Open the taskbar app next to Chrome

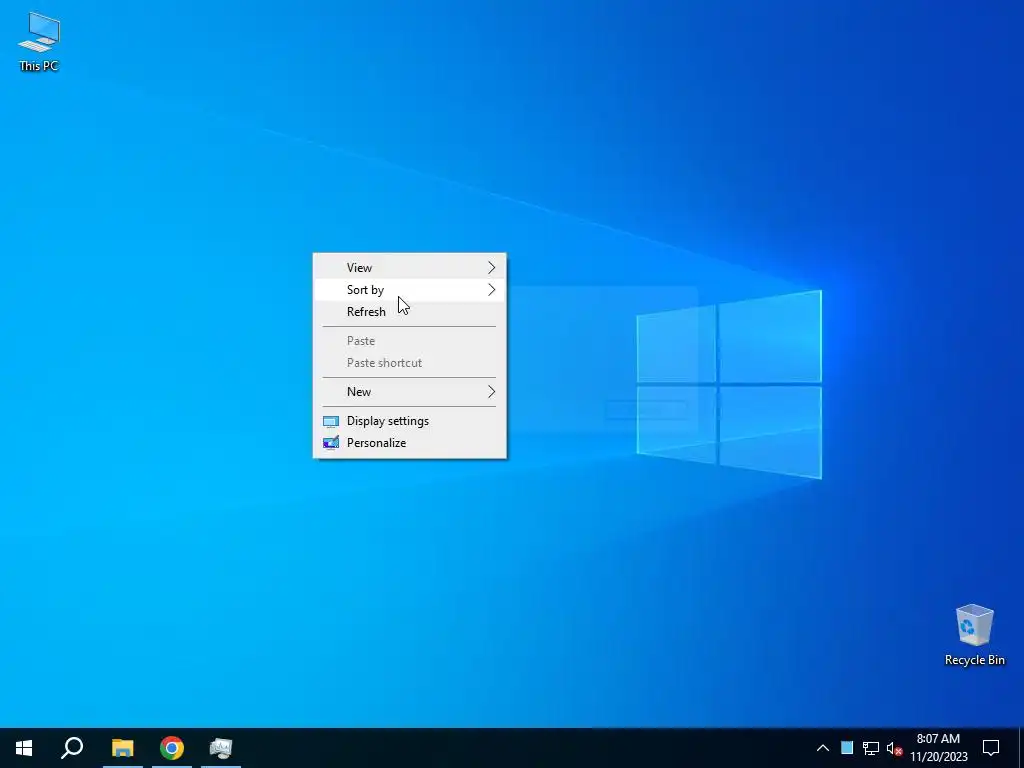pyautogui.click(x=221, y=748)
